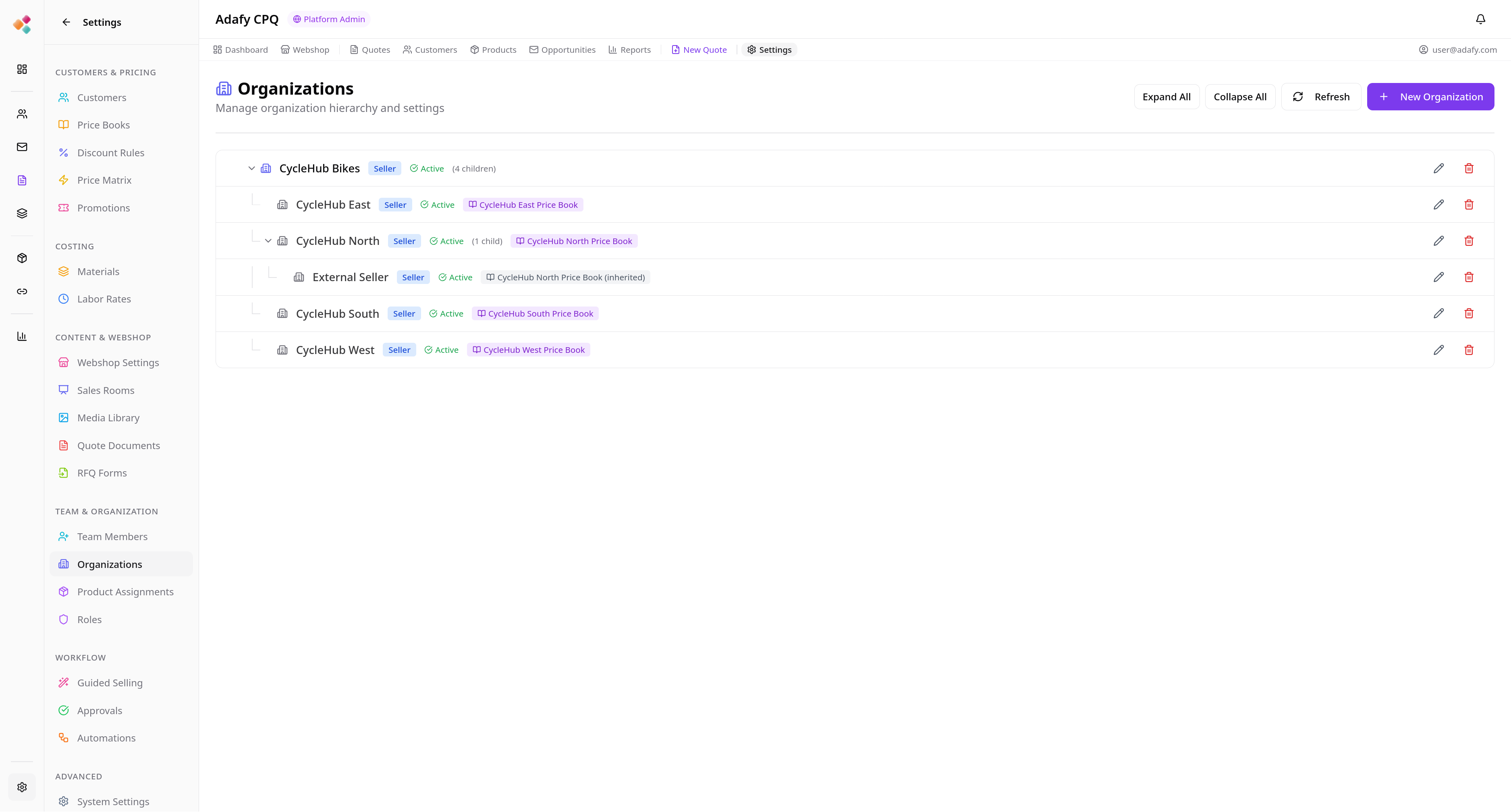
Task: Open user@adafy.com account menu
Action: coord(1458,50)
